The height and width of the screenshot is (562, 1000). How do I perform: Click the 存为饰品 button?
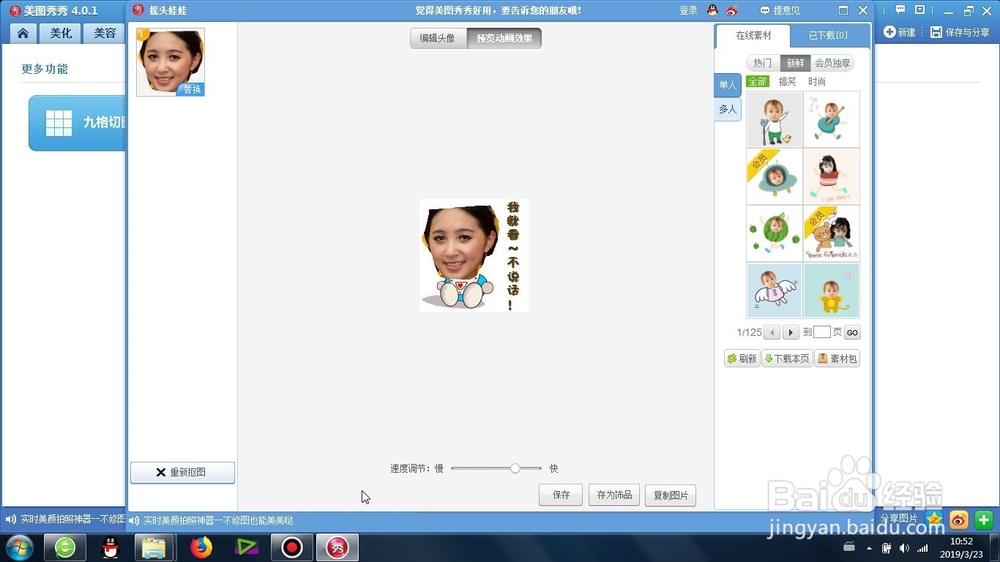pos(614,495)
